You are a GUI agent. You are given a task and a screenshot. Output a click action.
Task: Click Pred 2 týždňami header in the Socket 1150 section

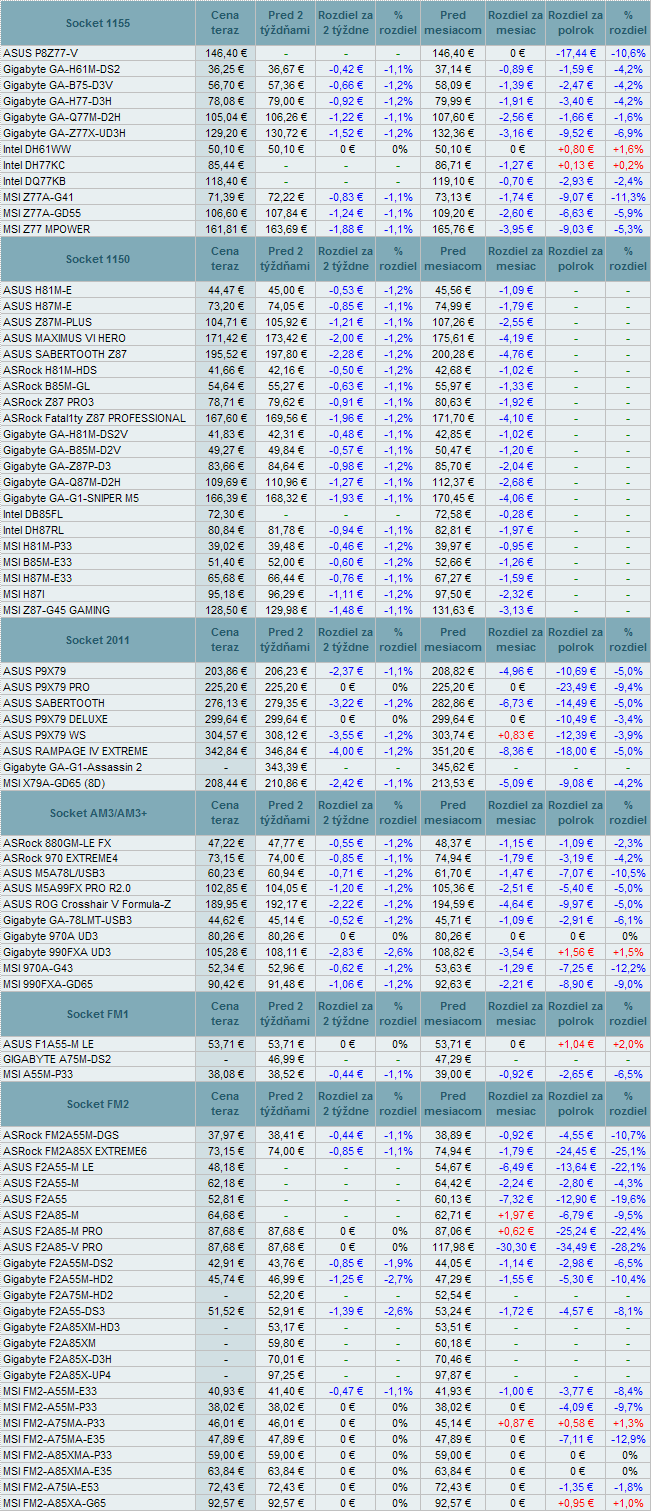click(x=287, y=259)
